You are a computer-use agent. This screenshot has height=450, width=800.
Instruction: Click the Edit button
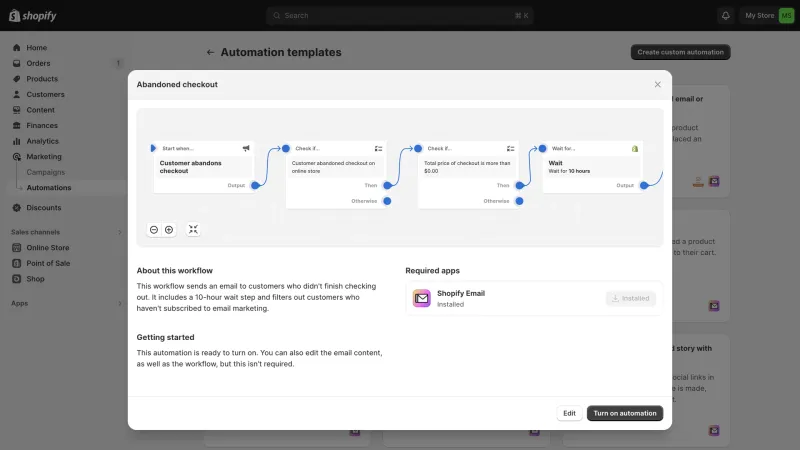(x=569, y=413)
